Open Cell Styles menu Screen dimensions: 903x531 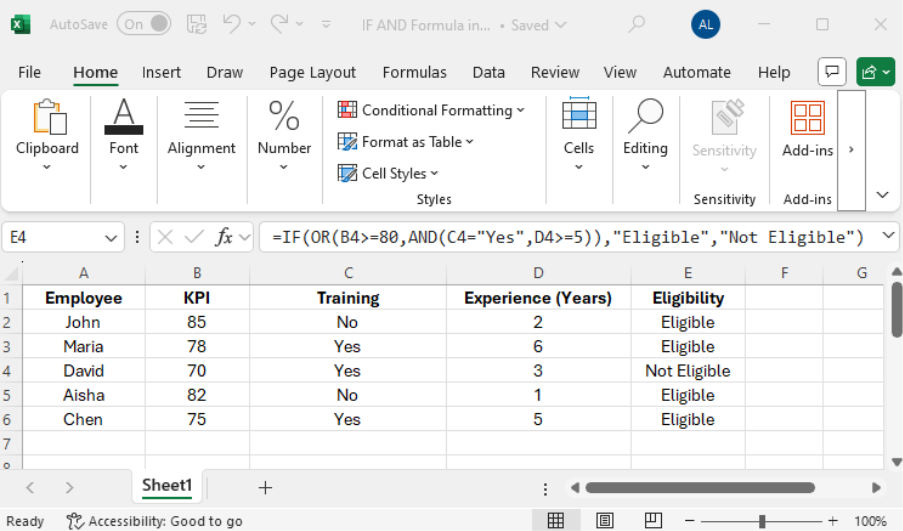pyautogui.click(x=388, y=173)
